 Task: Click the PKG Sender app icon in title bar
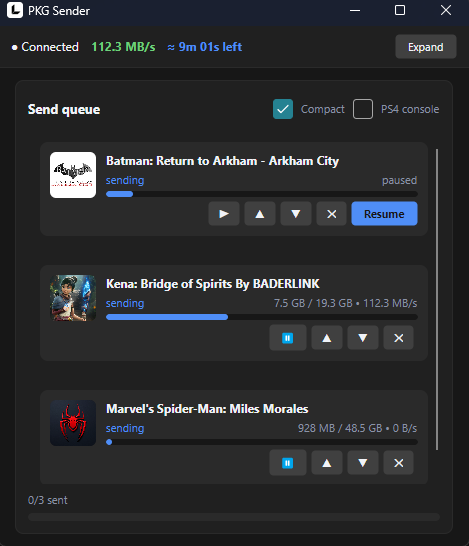click(15, 10)
